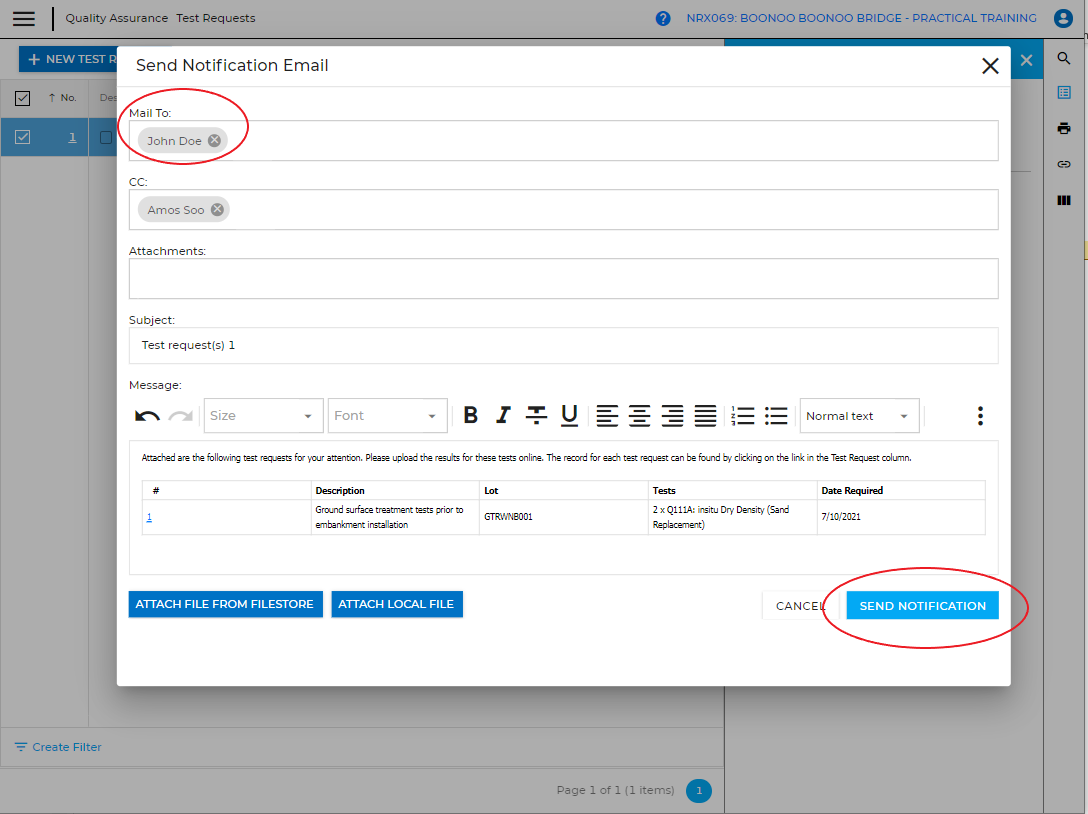1088x814 pixels.
Task: Click the Underline formatting icon
Action: tap(569, 416)
